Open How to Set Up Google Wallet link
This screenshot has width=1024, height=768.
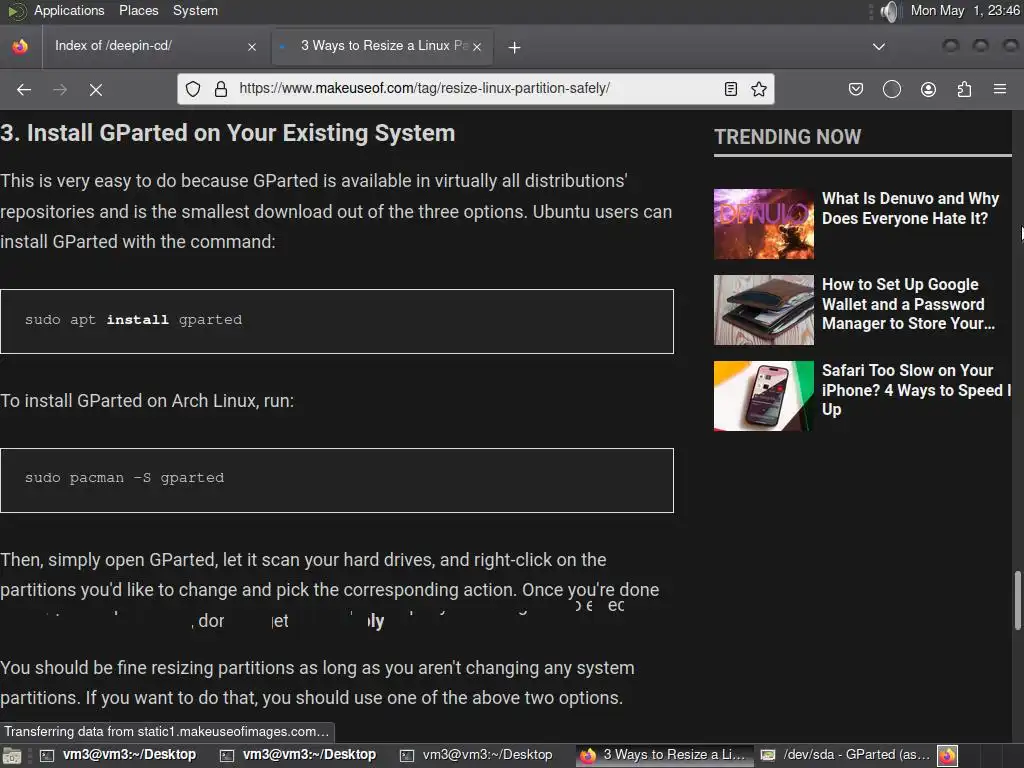[908, 304]
